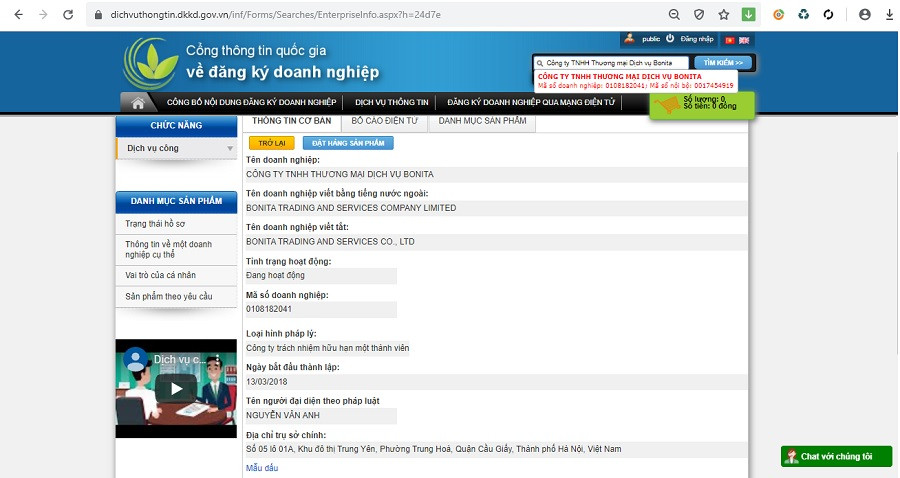Go back with the browser back arrow

pyautogui.click(x=18, y=15)
